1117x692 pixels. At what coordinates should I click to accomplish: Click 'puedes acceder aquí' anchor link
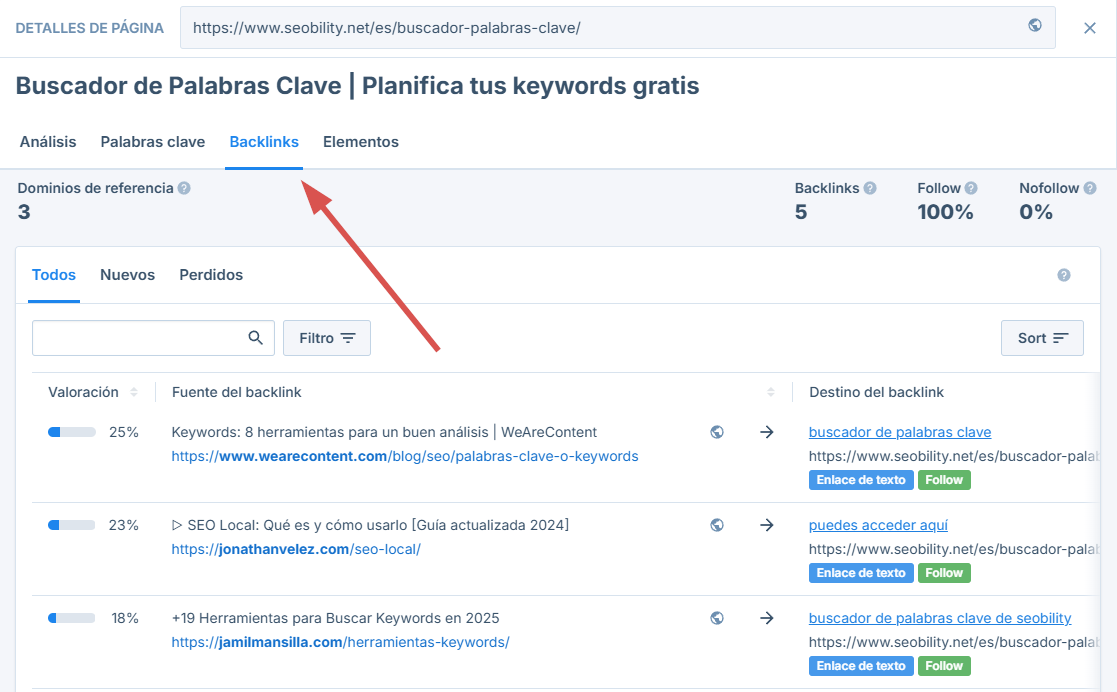pos(878,525)
